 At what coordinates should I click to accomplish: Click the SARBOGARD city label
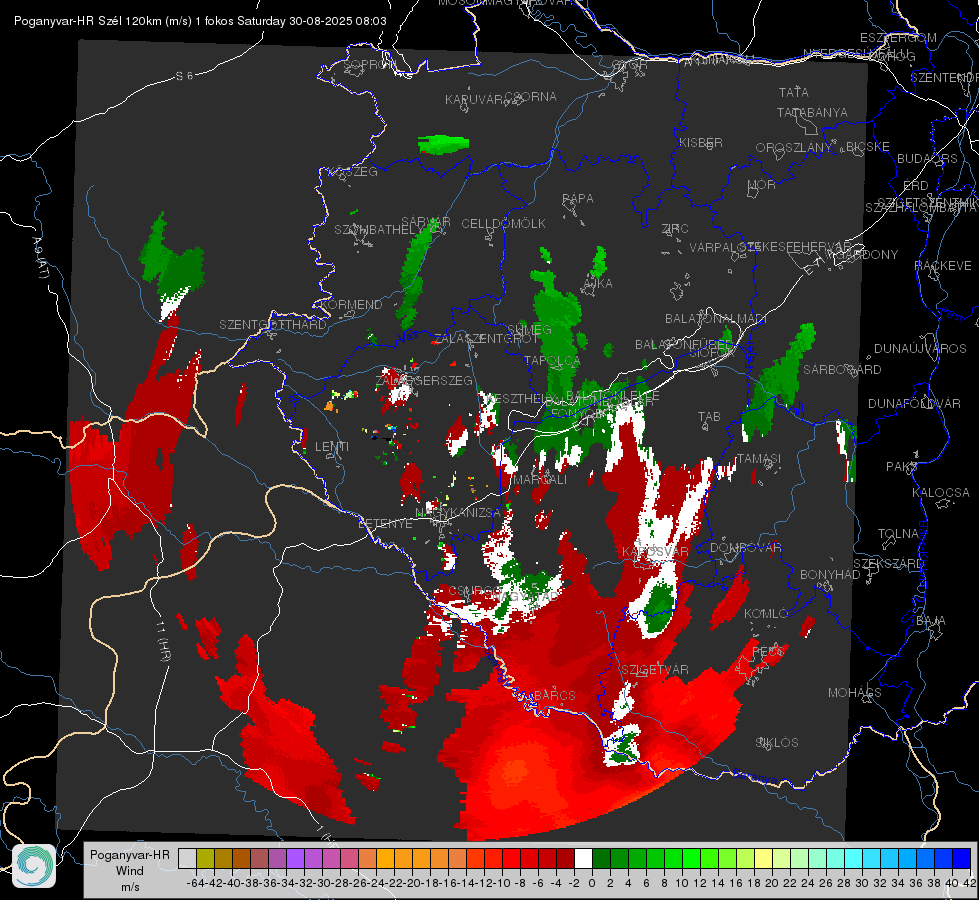click(x=842, y=370)
